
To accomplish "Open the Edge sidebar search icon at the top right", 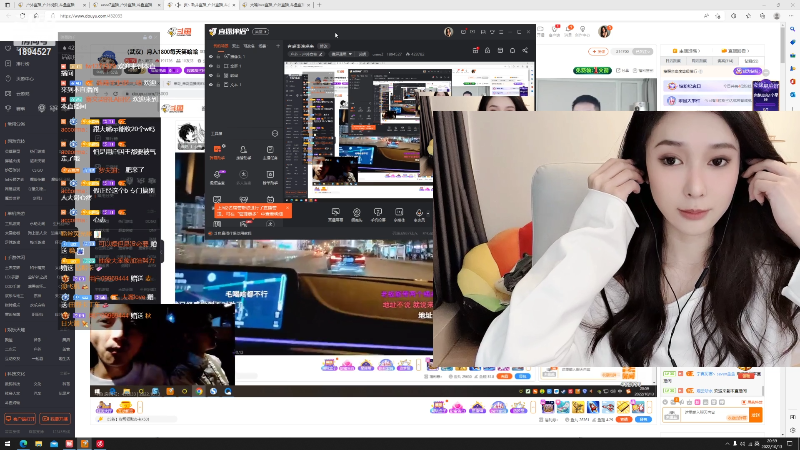I will tap(792, 30).
